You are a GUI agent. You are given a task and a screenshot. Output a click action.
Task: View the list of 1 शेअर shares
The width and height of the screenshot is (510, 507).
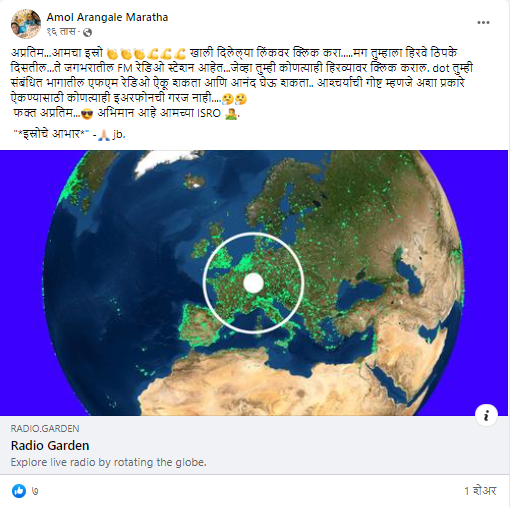coord(480,491)
